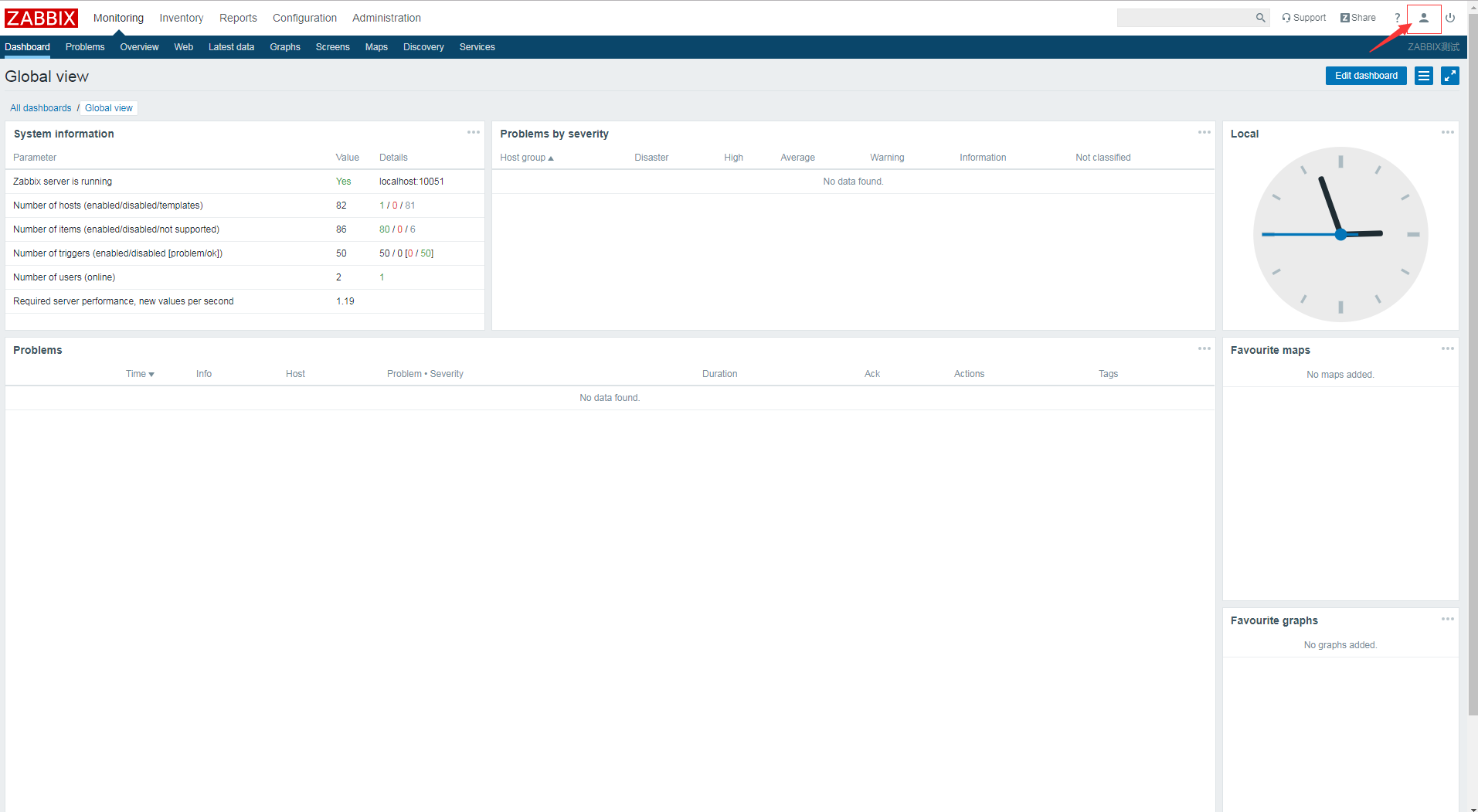
Task: Sort by Host group column
Action: (x=527, y=158)
